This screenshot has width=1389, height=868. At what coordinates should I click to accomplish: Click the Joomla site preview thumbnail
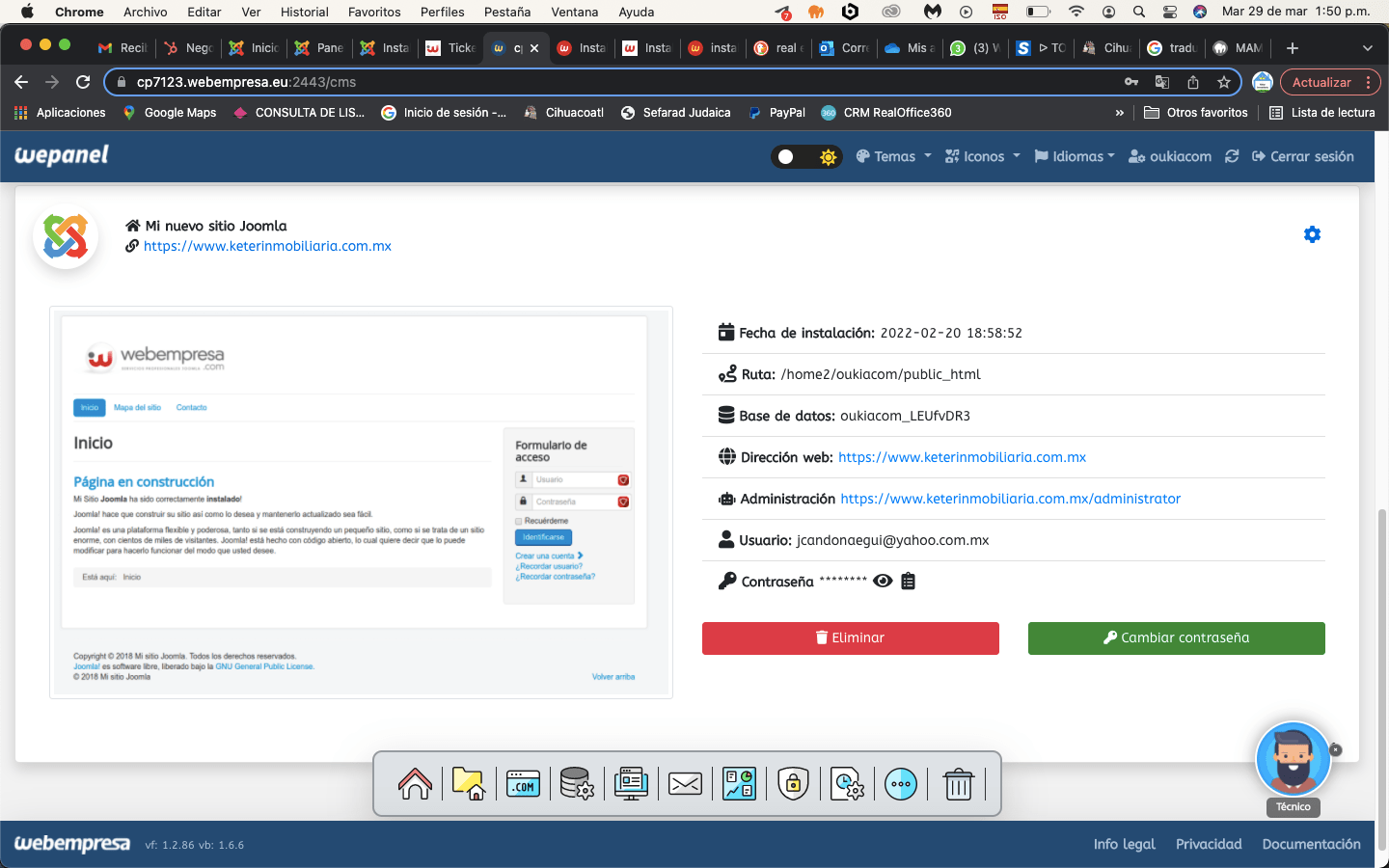pyautogui.click(x=361, y=502)
